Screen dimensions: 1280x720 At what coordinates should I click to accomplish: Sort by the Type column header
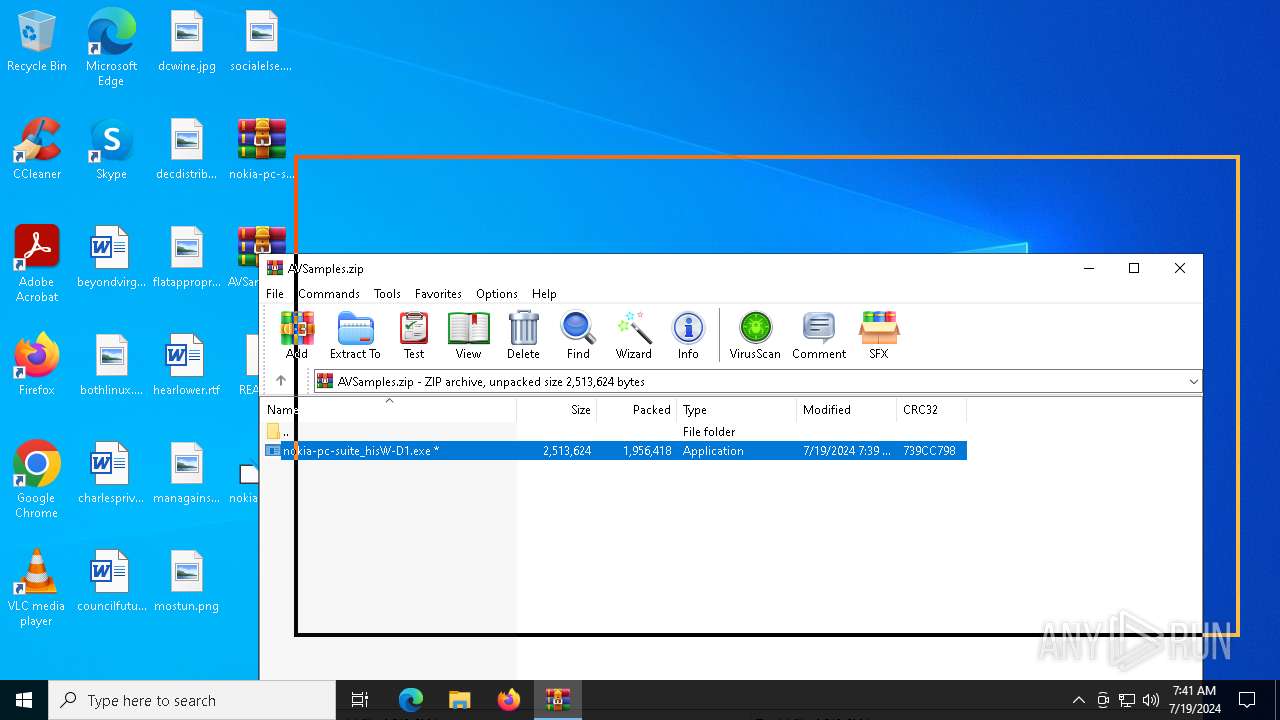737,410
